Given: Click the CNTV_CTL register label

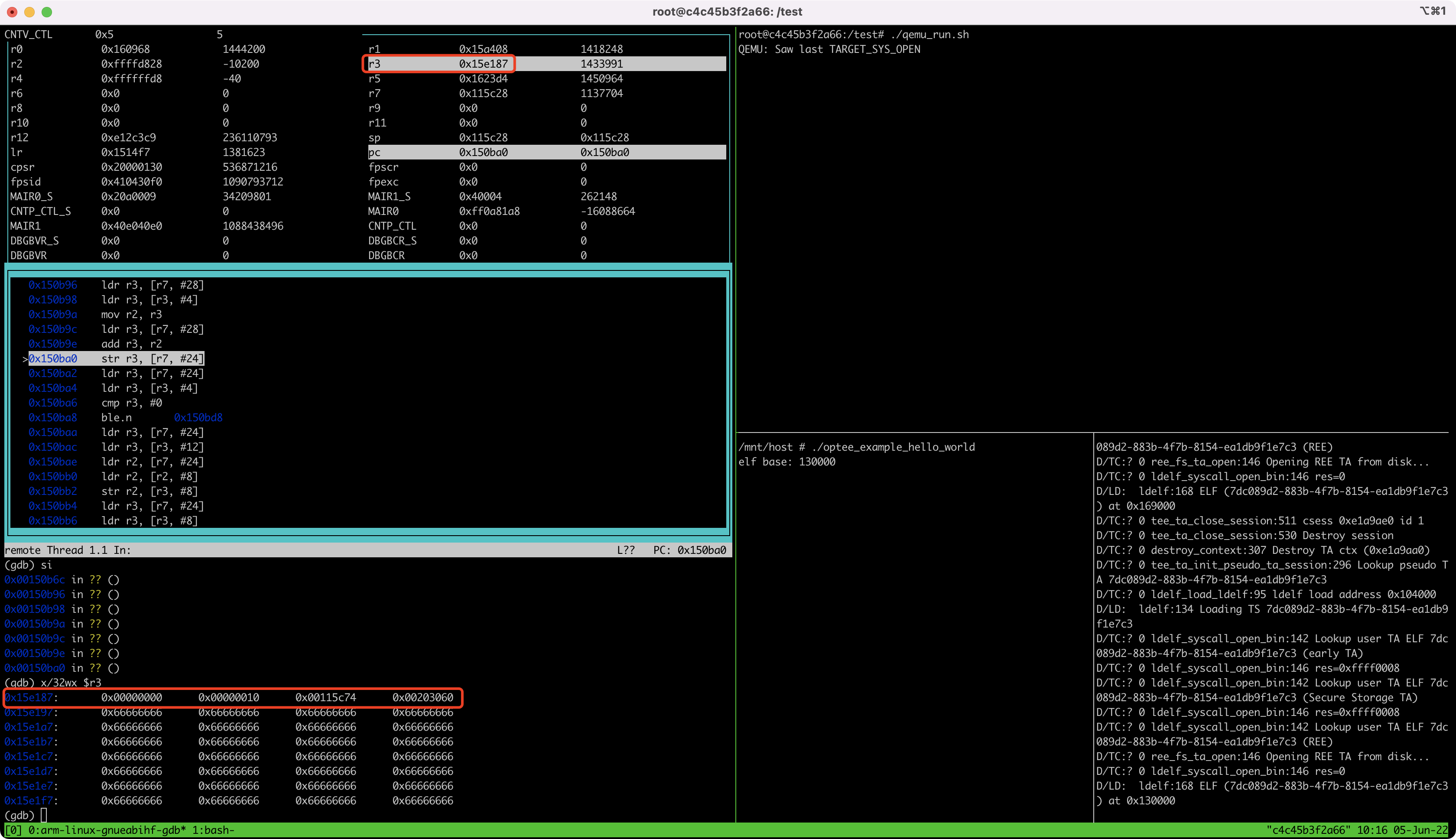Looking at the screenshot, I should point(28,35).
